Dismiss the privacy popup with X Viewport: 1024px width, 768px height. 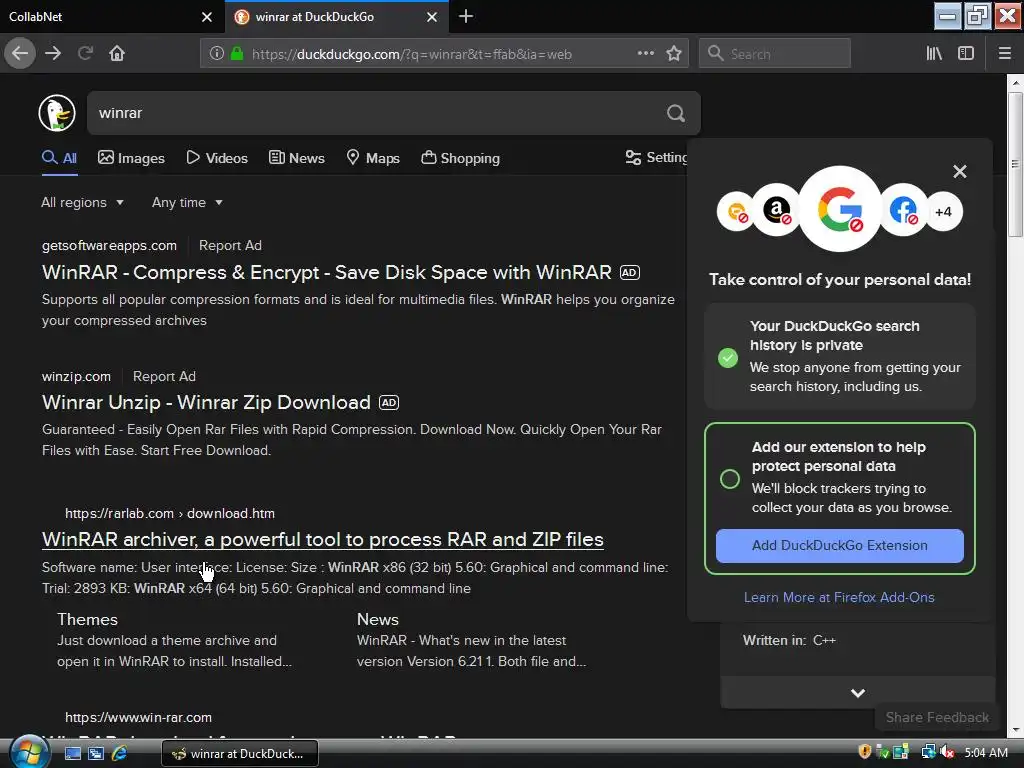[x=959, y=172]
